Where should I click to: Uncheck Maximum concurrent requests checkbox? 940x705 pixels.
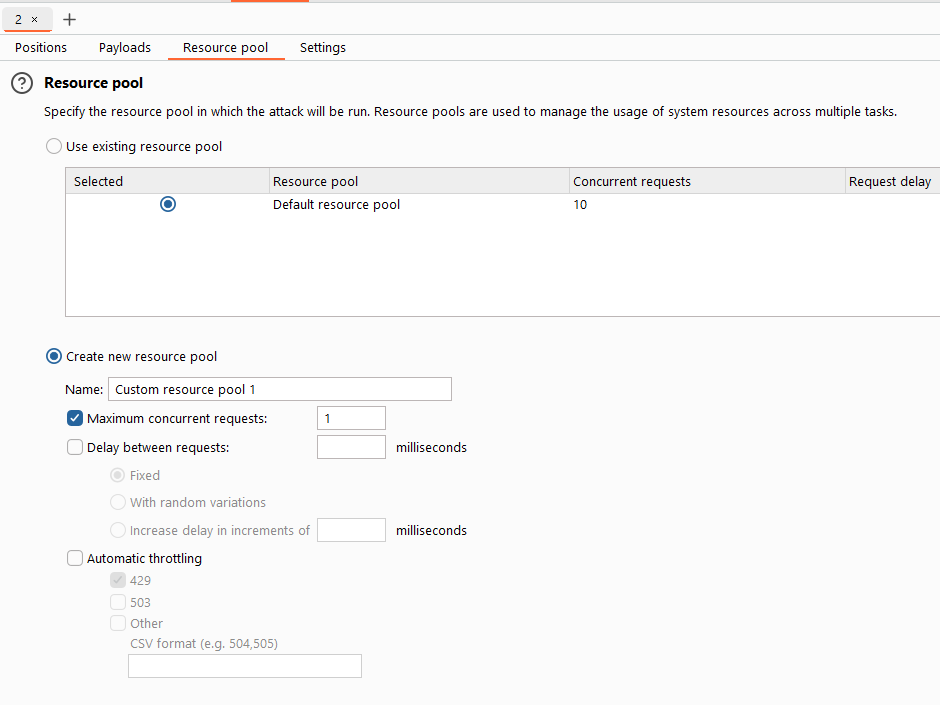(75, 418)
